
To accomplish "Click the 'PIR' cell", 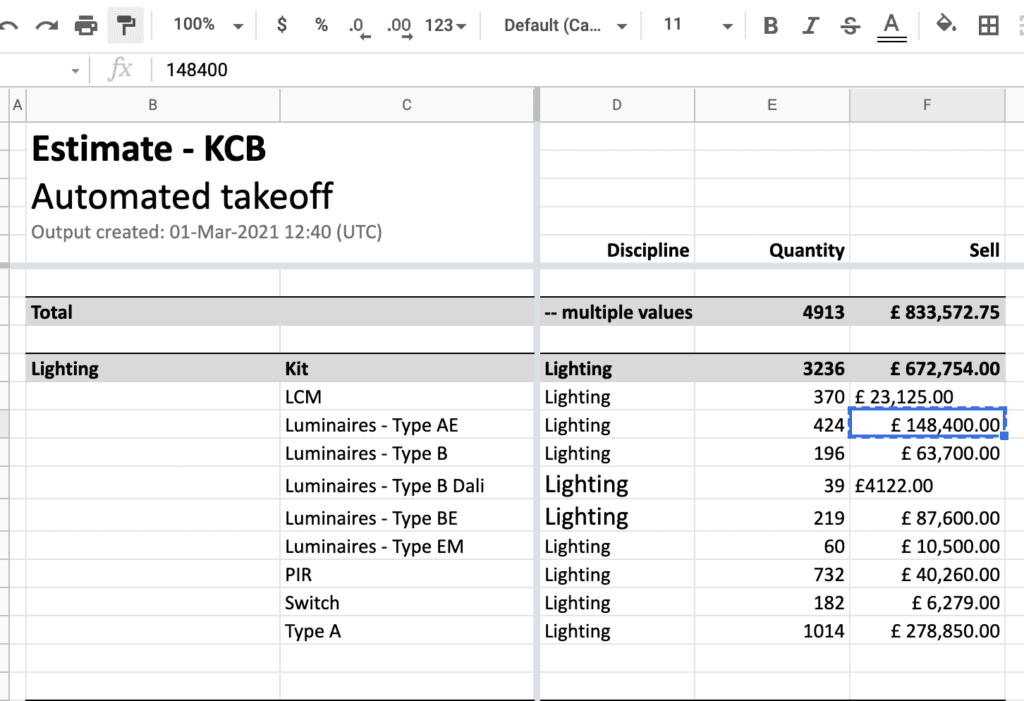I will point(407,574).
